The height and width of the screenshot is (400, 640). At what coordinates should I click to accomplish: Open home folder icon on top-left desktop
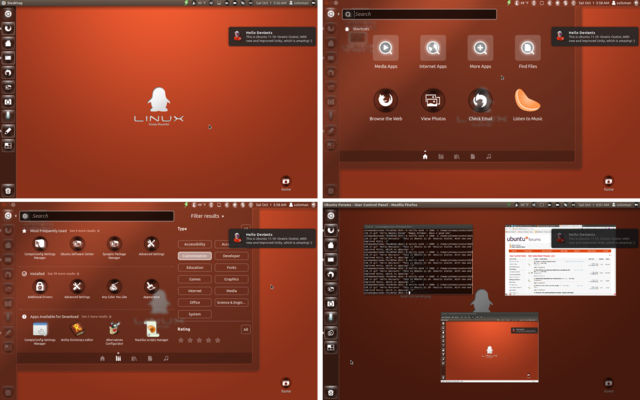pyautogui.click(x=286, y=182)
